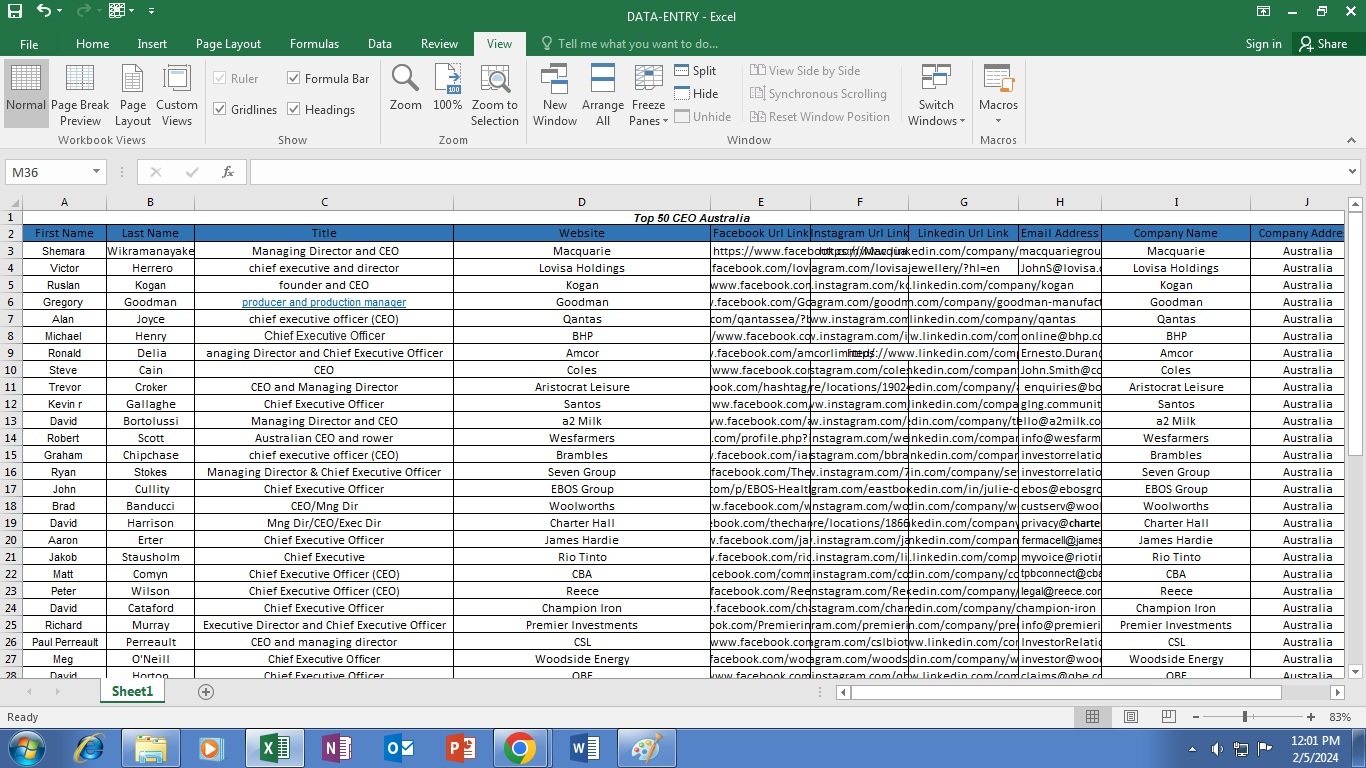The height and width of the screenshot is (768, 1366).
Task: Open Excel from the taskbar
Action: click(x=274, y=748)
